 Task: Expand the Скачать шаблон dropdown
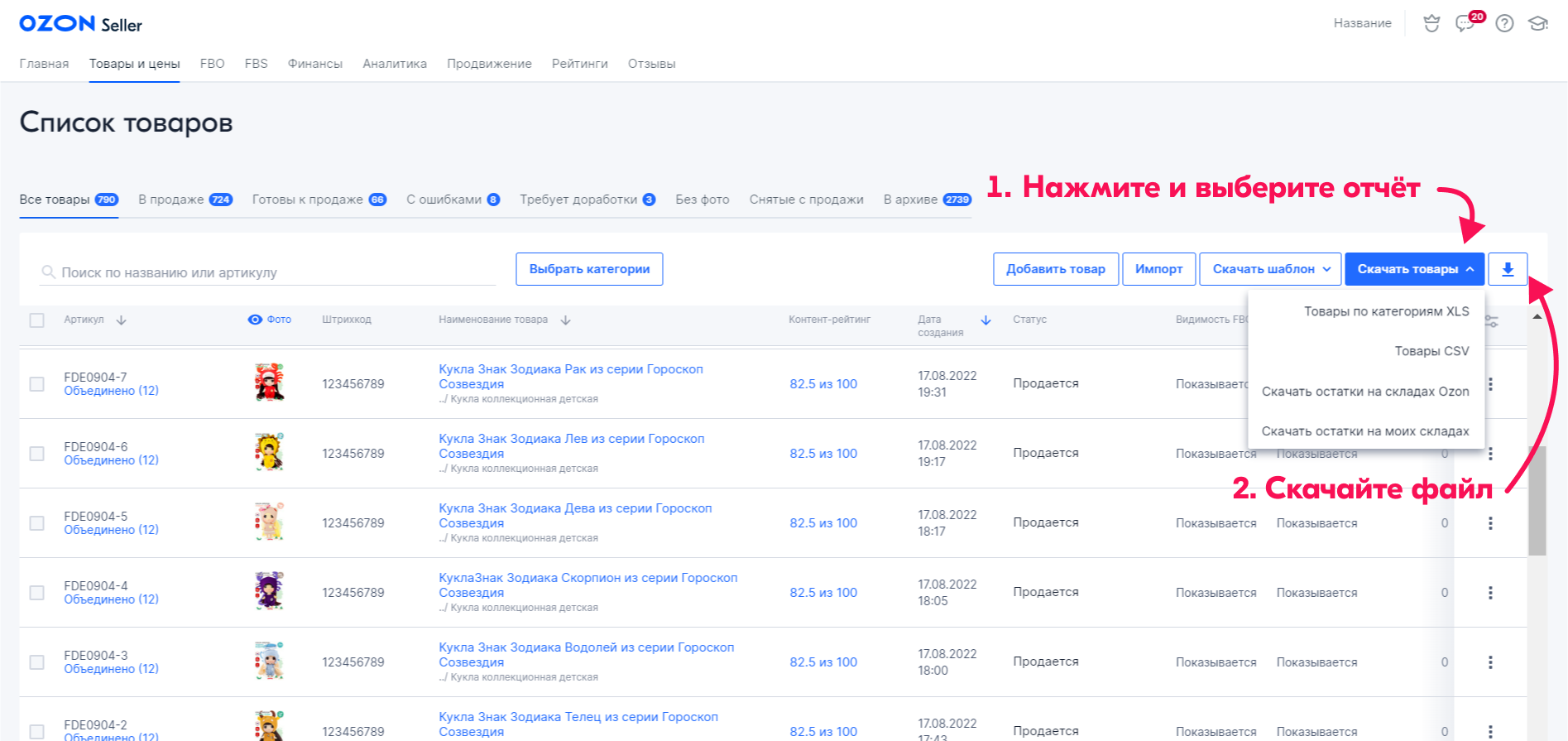point(1270,269)
